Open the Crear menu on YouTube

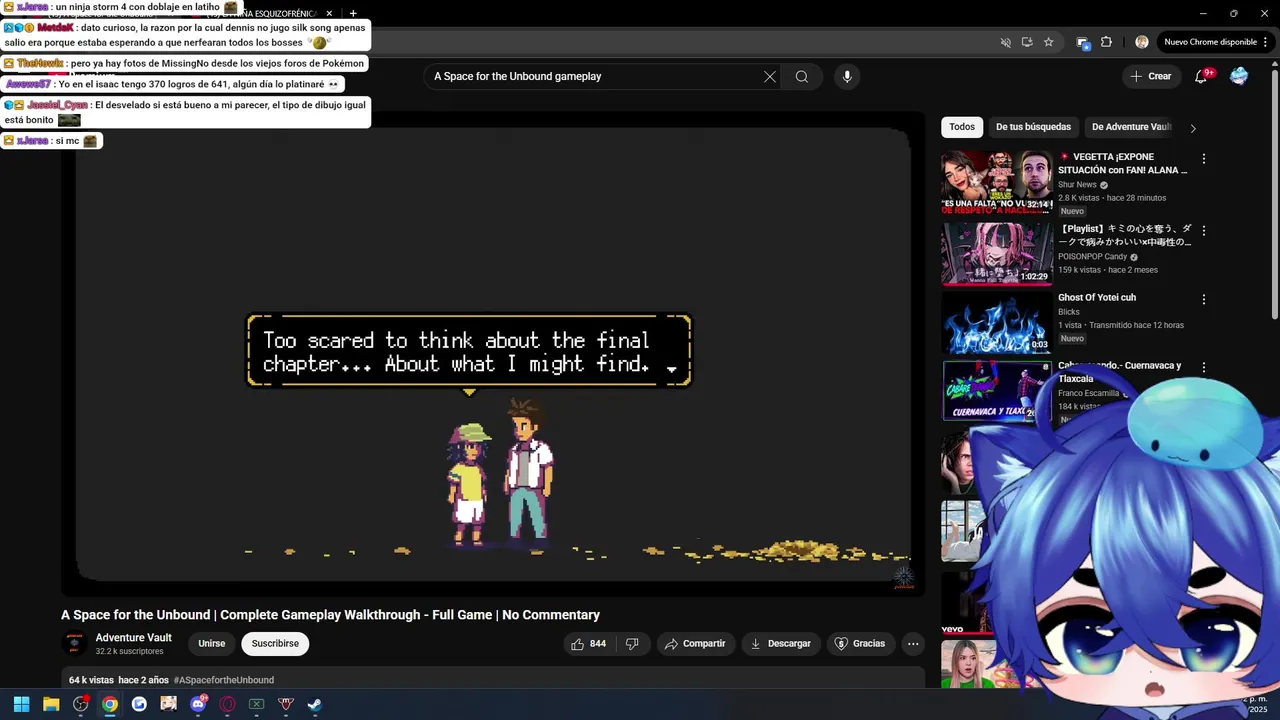pos(1150,76)
